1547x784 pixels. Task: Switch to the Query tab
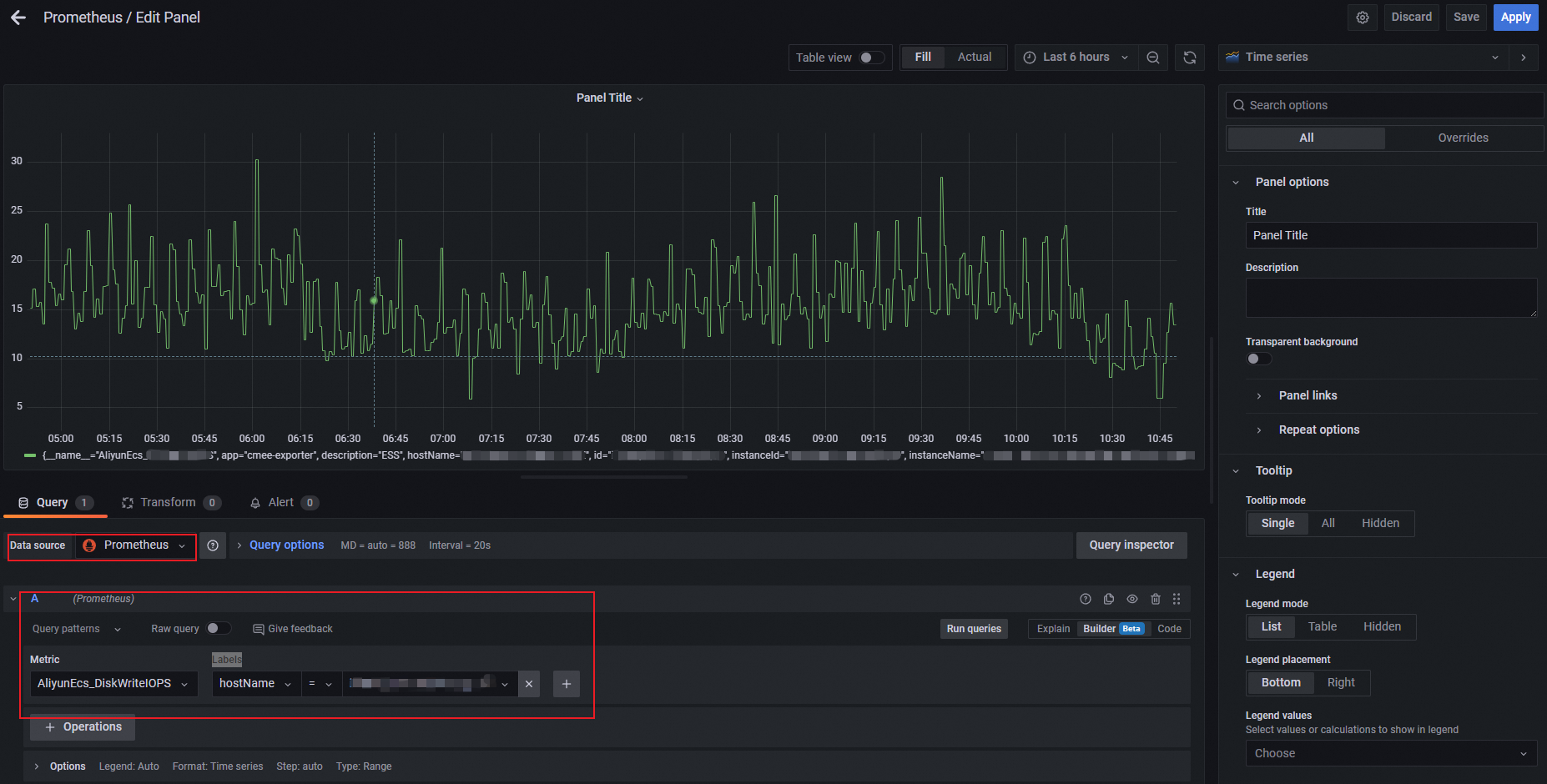click(x=56, y=503)
